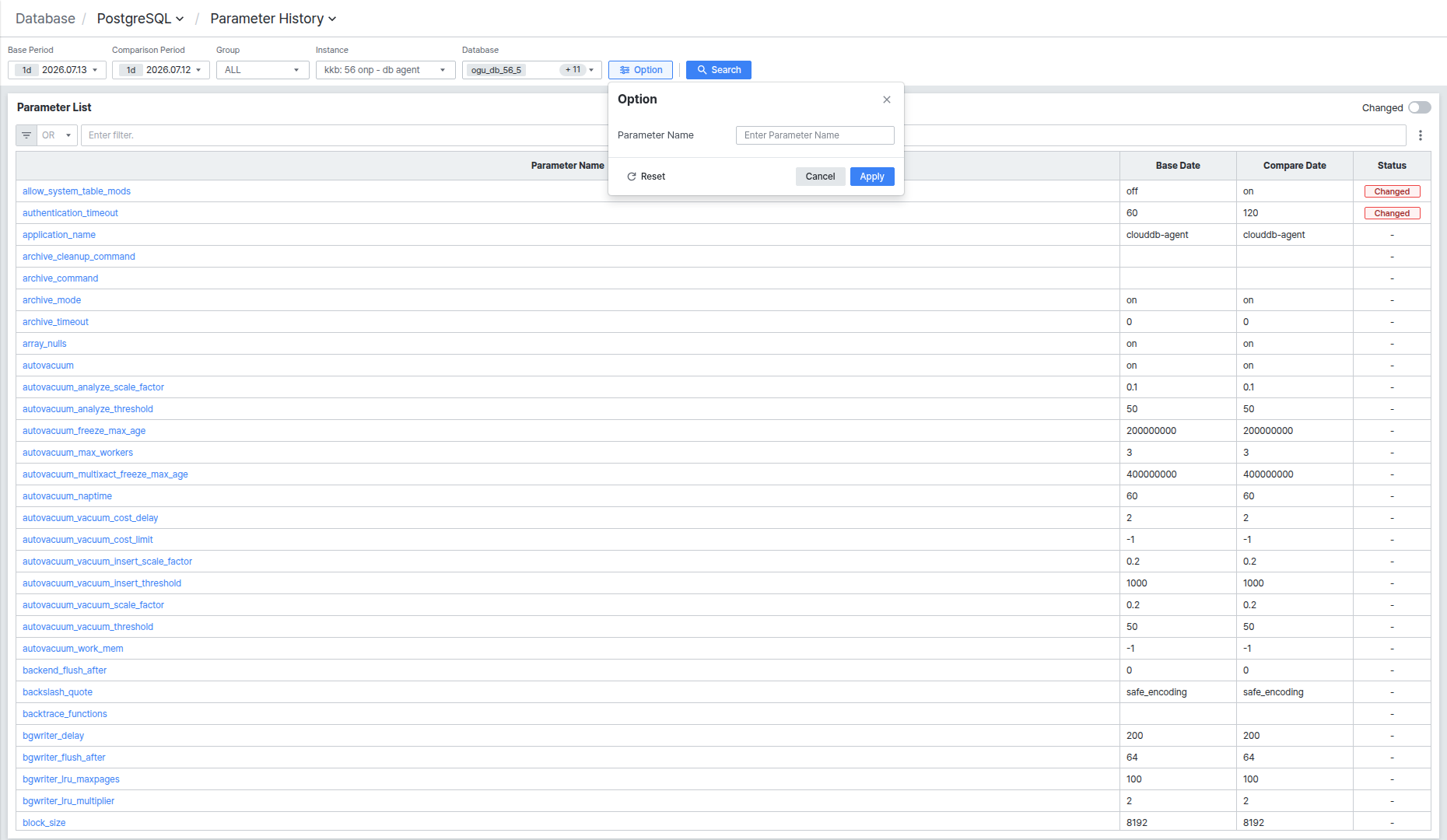Open backtrace_functions parameter link
The width and height of the screenshot is (1447, 840).
65,714
